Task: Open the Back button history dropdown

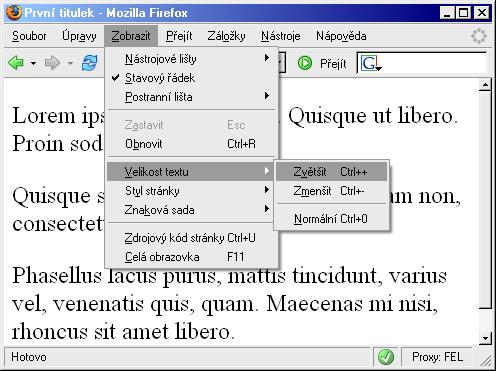Action: coord(33,63)
